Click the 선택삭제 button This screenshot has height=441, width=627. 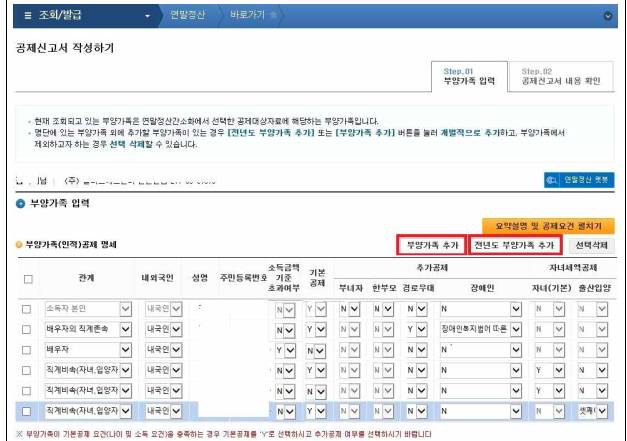point(591,245)
